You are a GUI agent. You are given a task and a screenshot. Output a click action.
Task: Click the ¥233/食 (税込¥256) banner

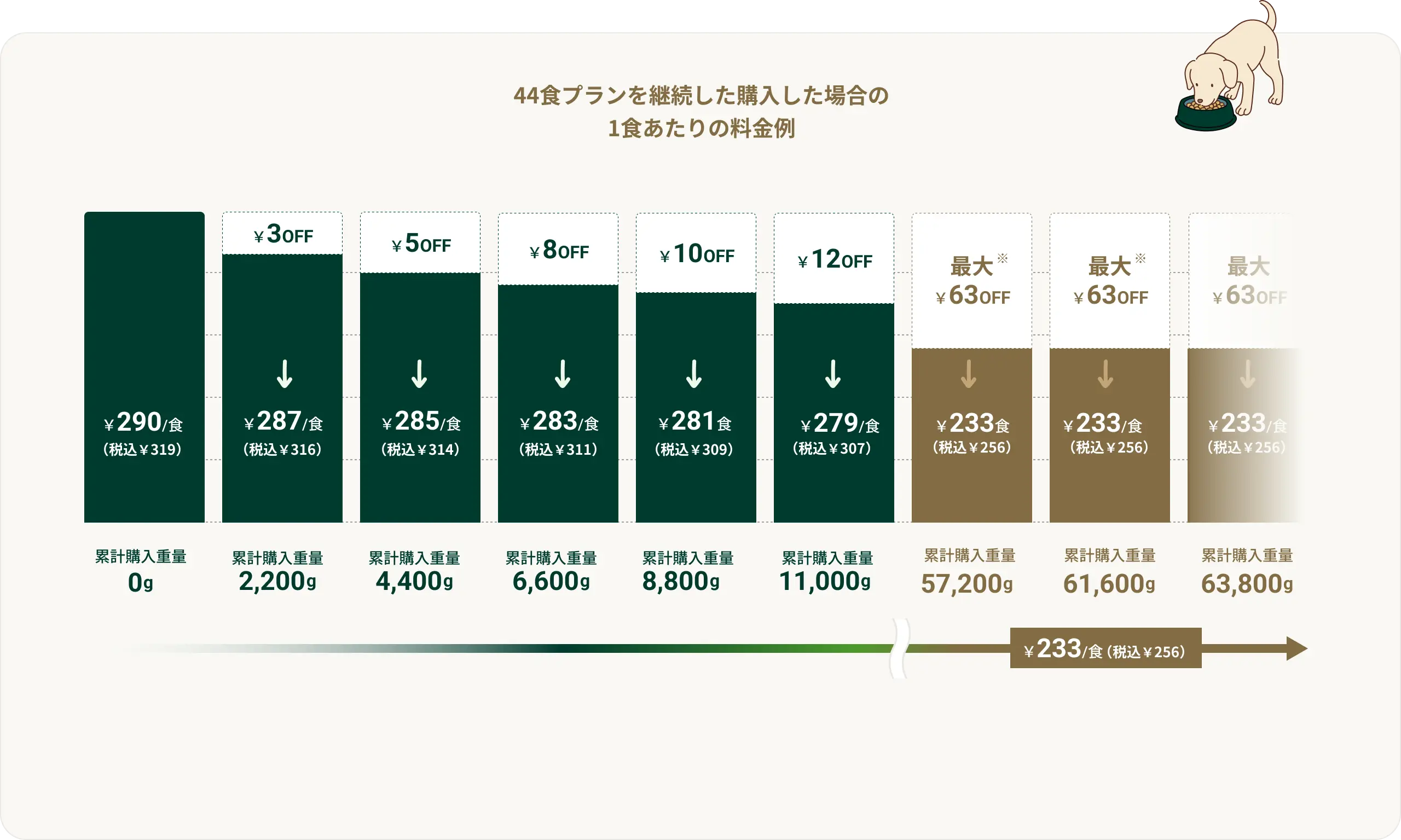point(1104,648)
